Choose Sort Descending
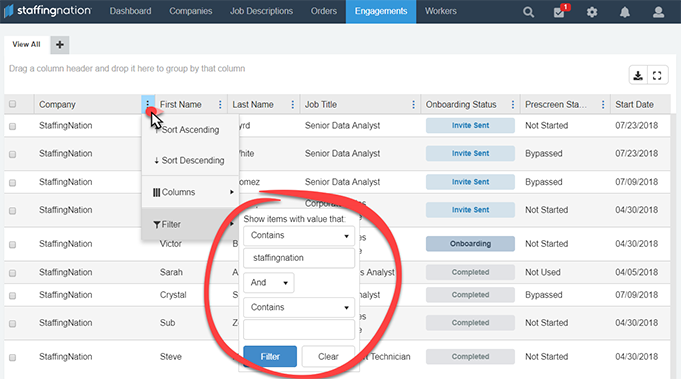Screen dimensions: 681x379 click(x=190, y=160)
